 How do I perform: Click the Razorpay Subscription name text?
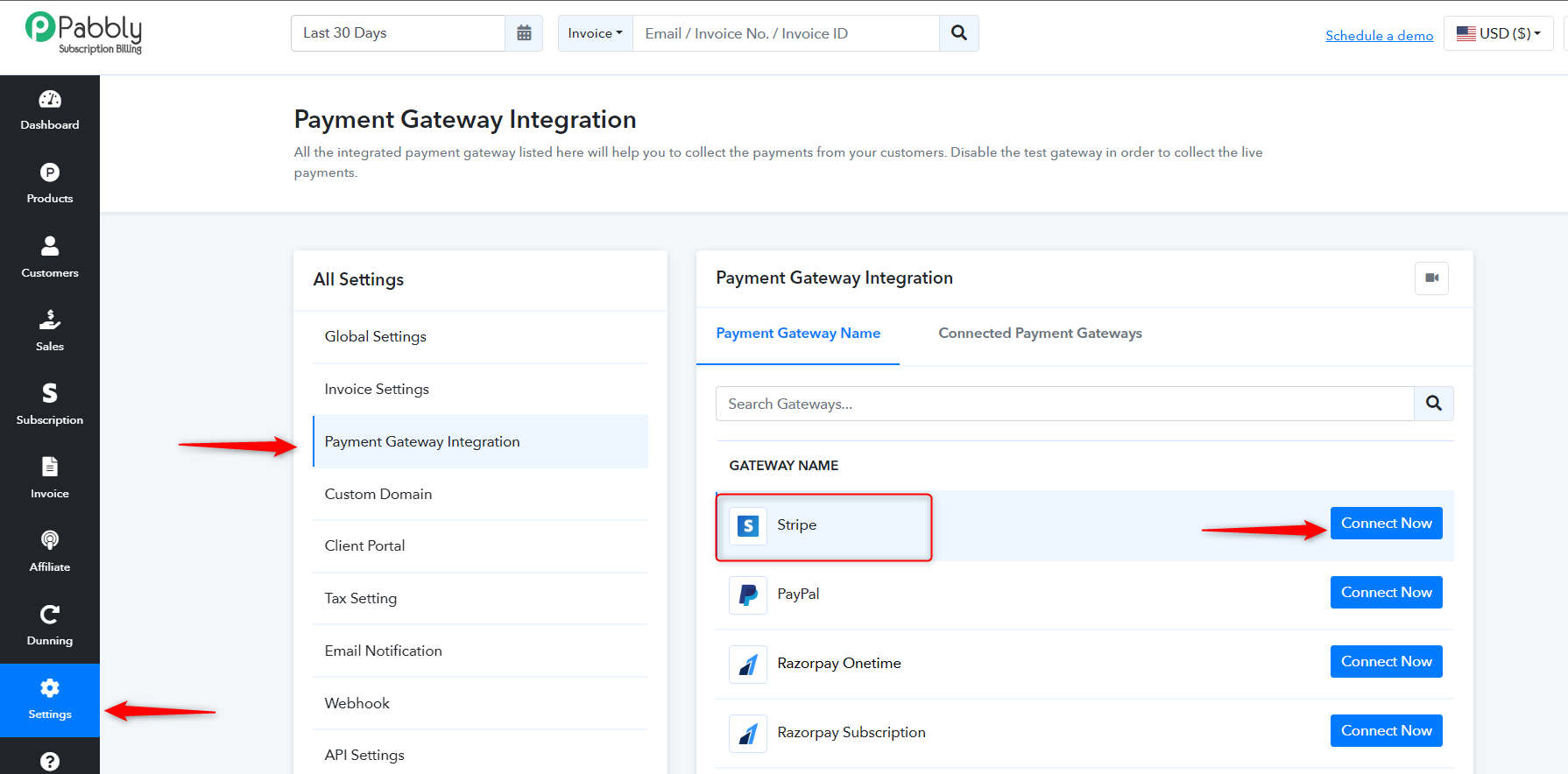851,733
